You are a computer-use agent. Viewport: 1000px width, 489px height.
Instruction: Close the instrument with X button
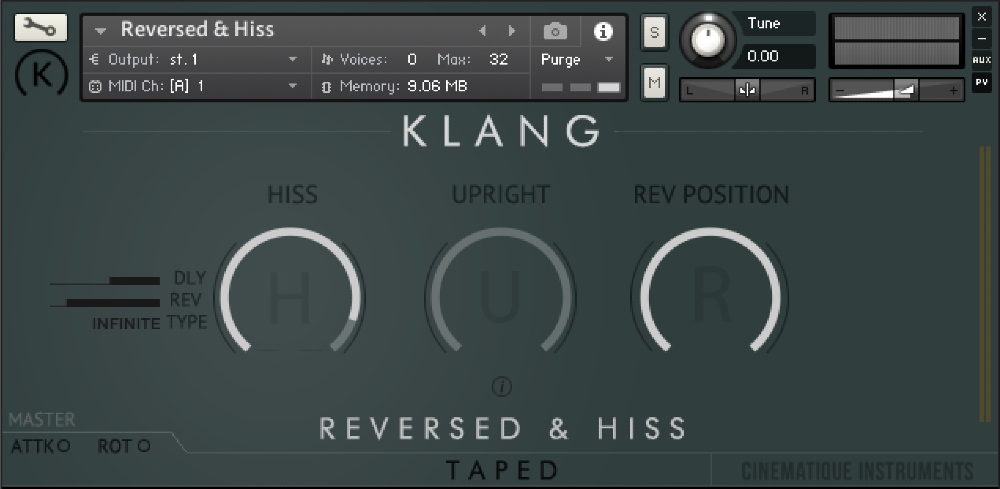point(982,17)
